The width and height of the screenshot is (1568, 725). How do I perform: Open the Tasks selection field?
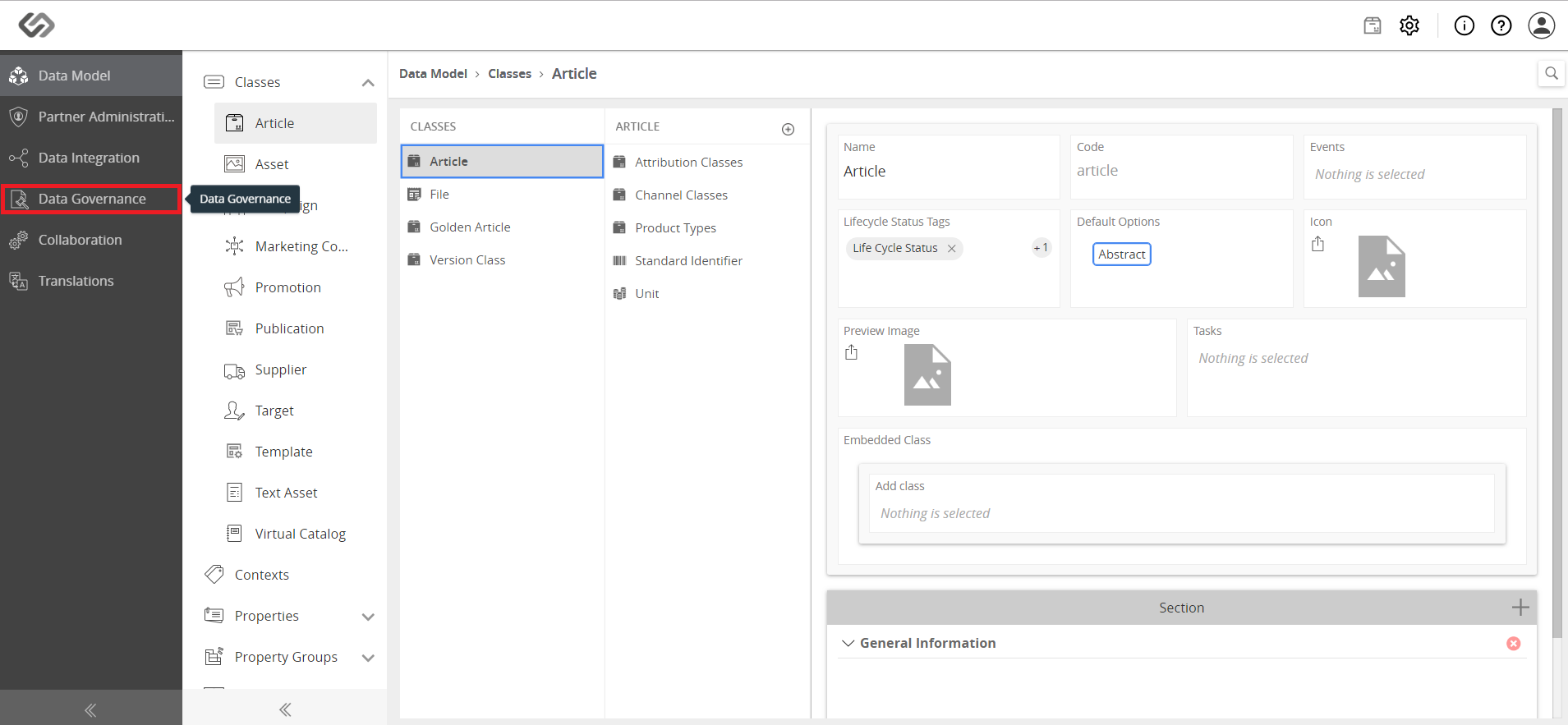pyautogui.click(x=1356, y=358)
